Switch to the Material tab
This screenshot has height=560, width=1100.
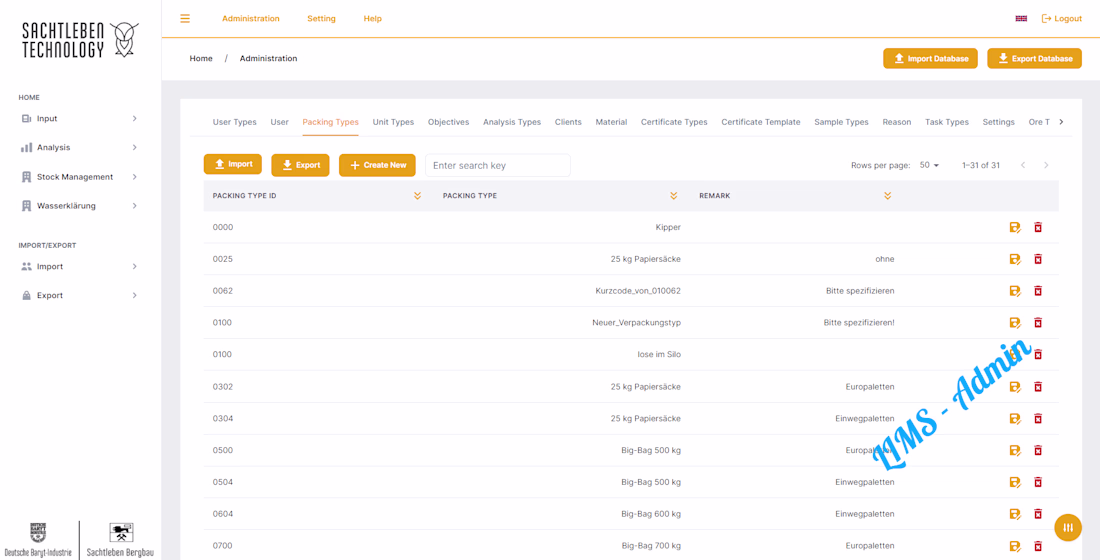[611, 122]
